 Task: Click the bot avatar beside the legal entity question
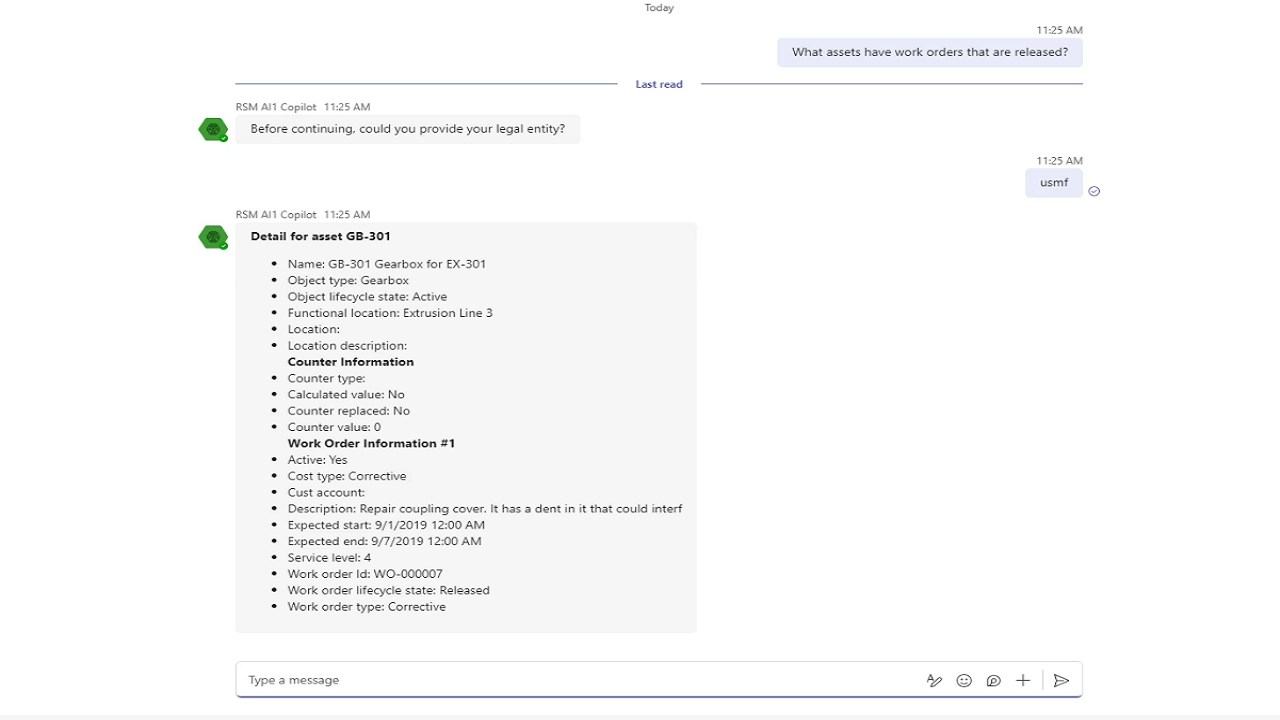tap(213, 129)
